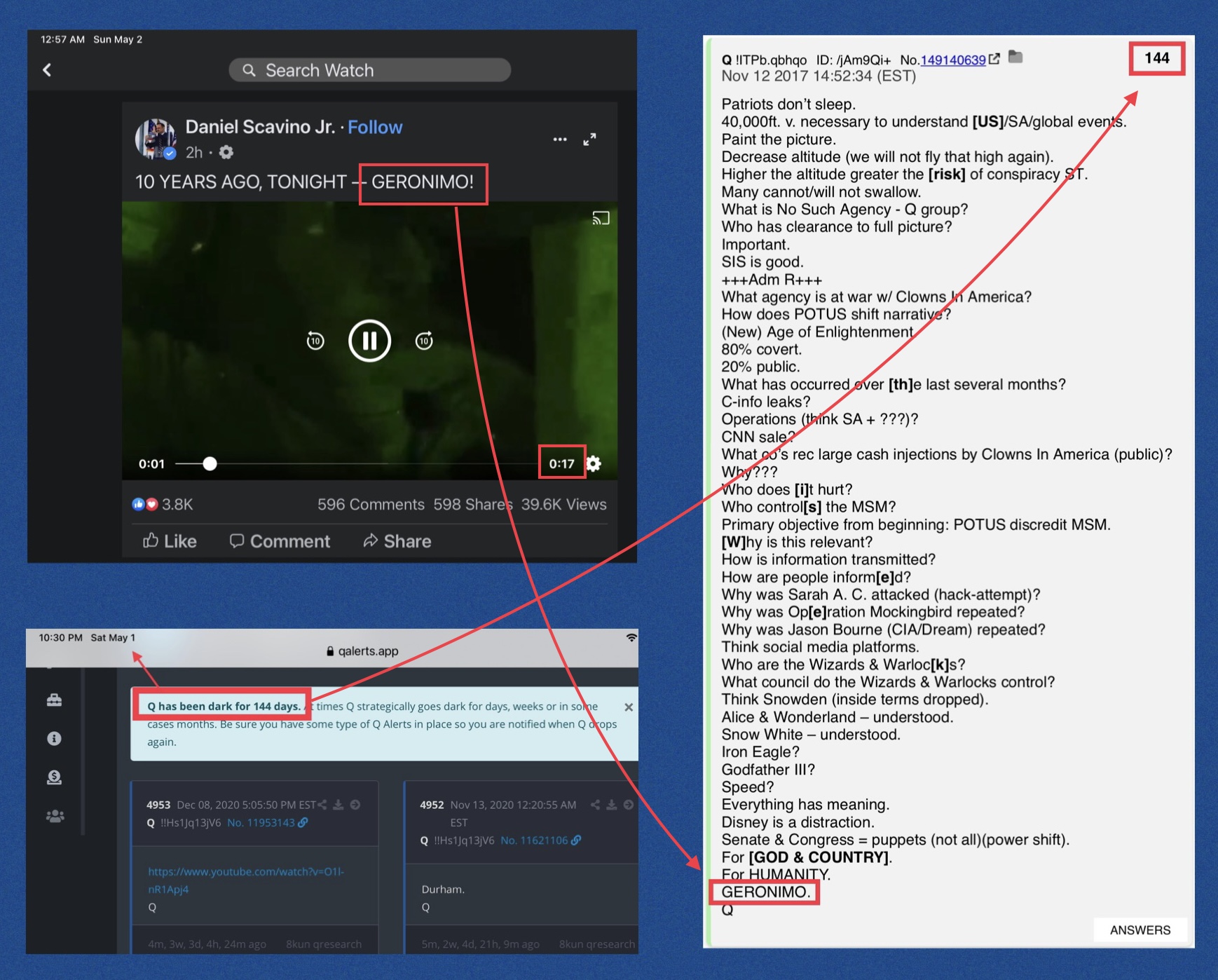Screen dimensions: 1218x980
Task: Click the video progress scrubber knob
Action: [x=210, y=463]
